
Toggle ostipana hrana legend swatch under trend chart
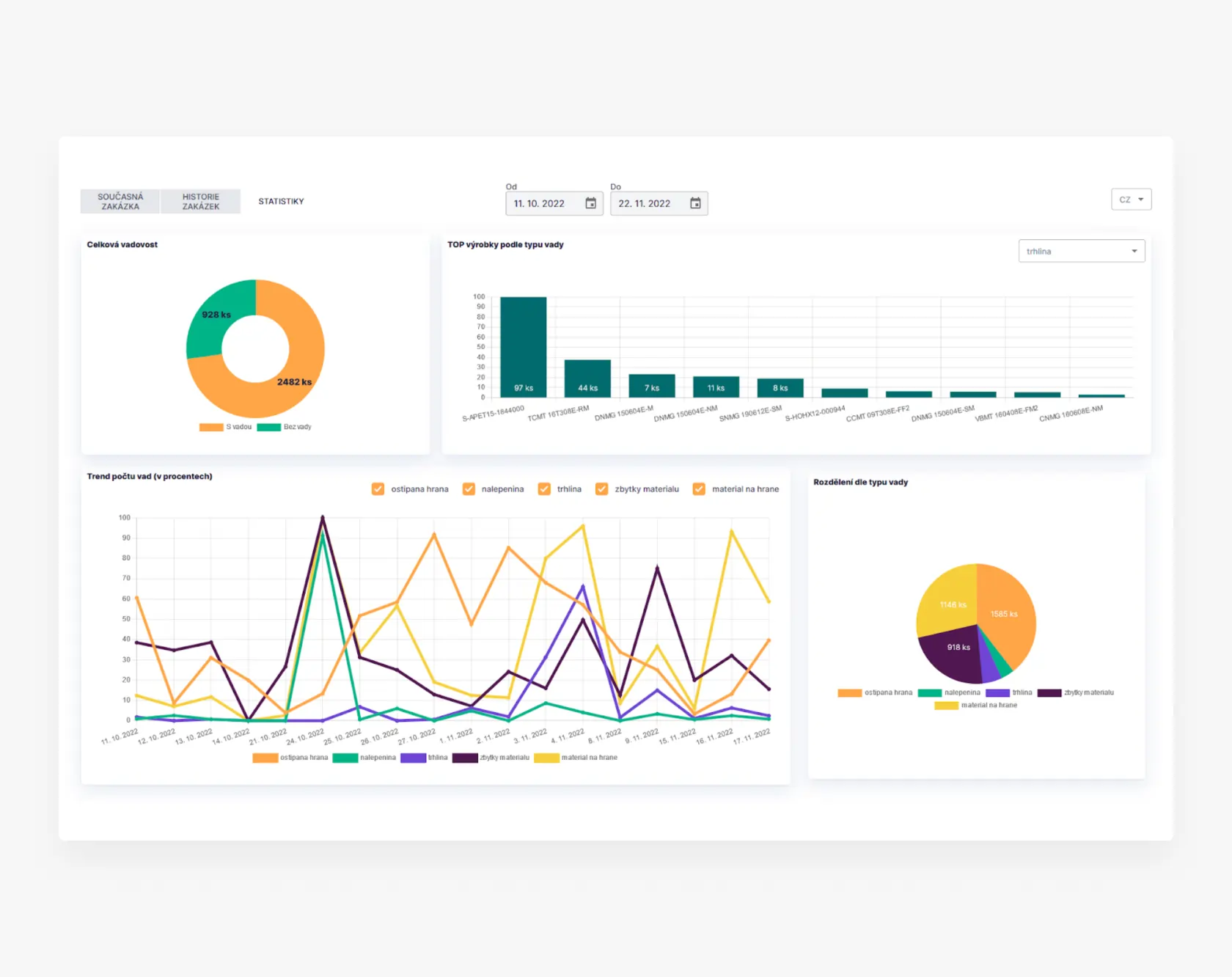265,758
